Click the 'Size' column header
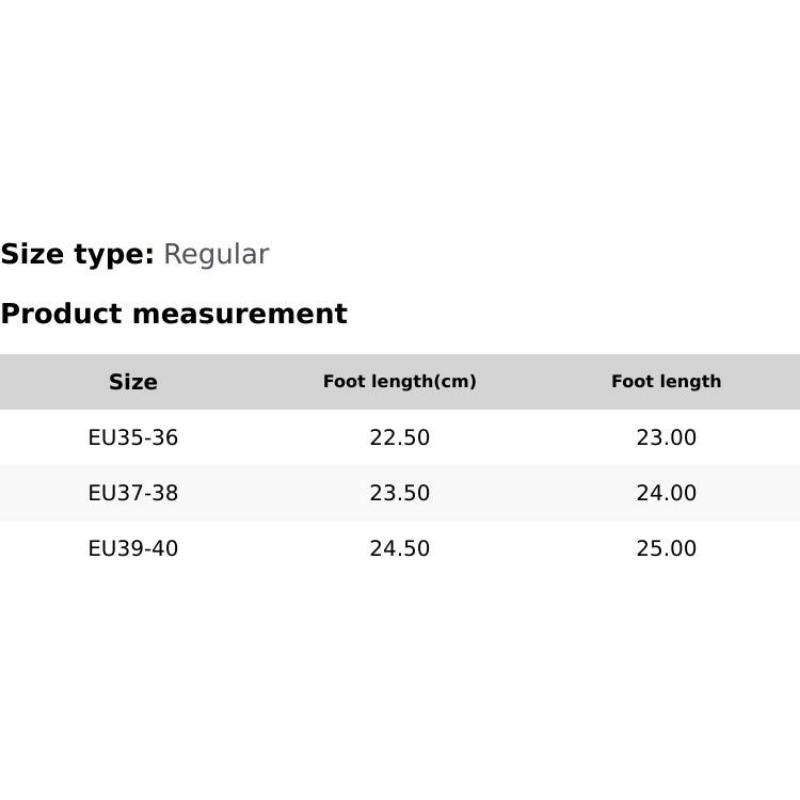 click(x=133, y=382)
